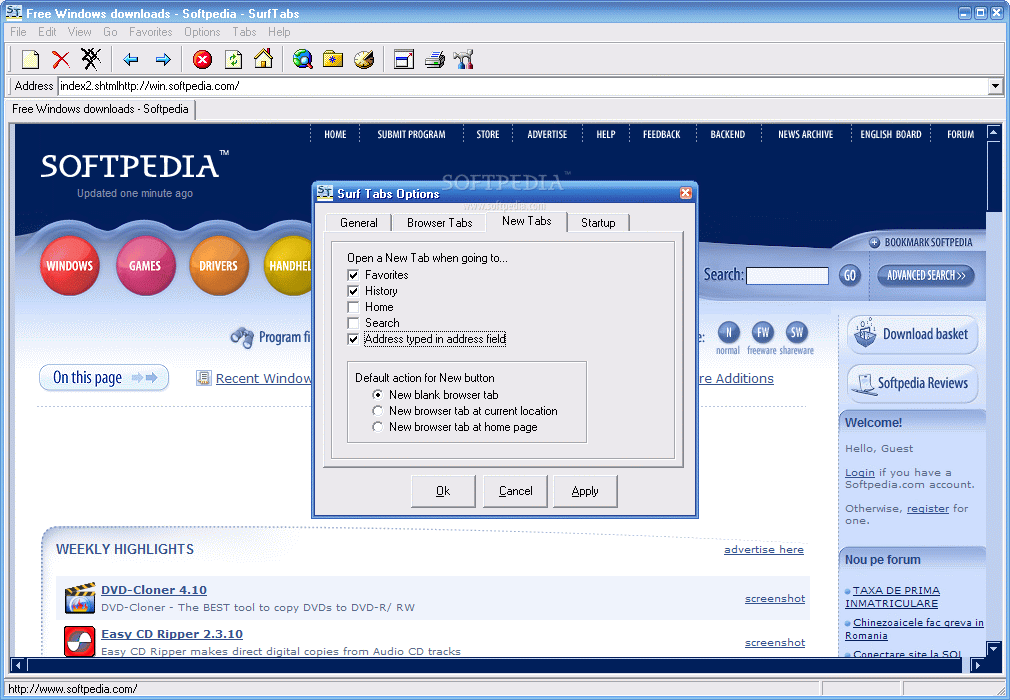Enable the Home checkbox
Screen dimensions: 1010x700
coord(353,307)
